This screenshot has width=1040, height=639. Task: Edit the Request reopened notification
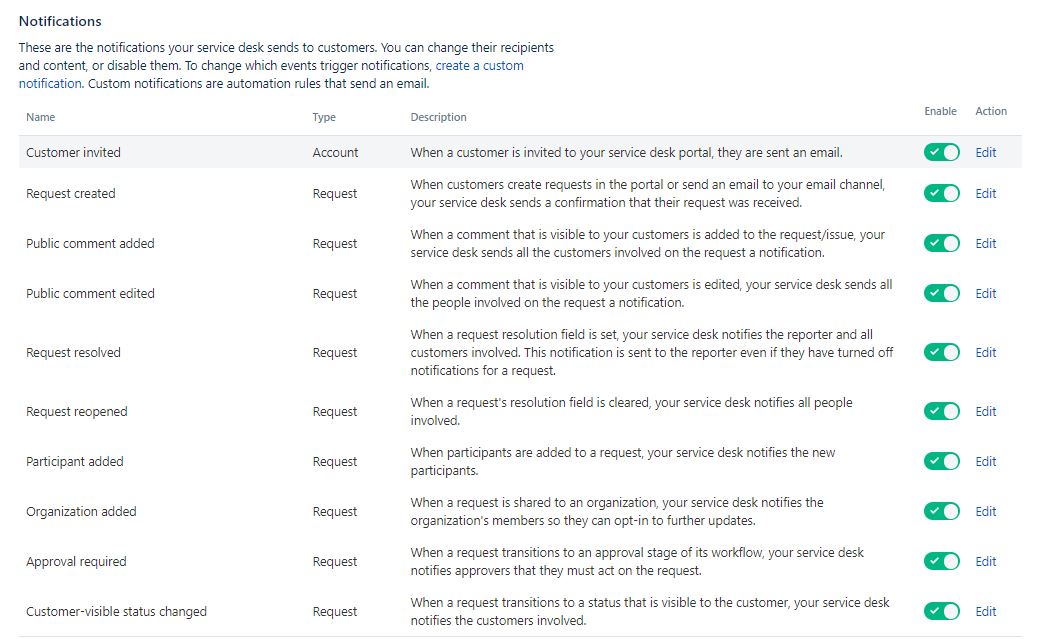[x=986, y=411]
